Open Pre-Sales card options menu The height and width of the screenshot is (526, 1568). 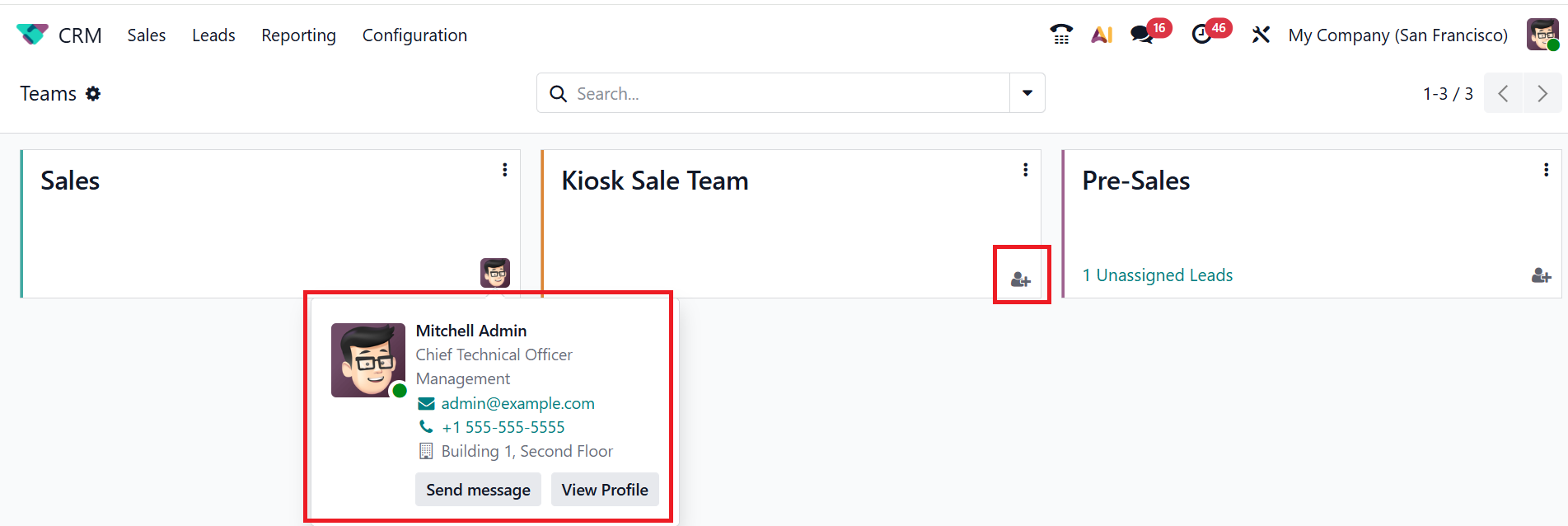point(1546,170)
